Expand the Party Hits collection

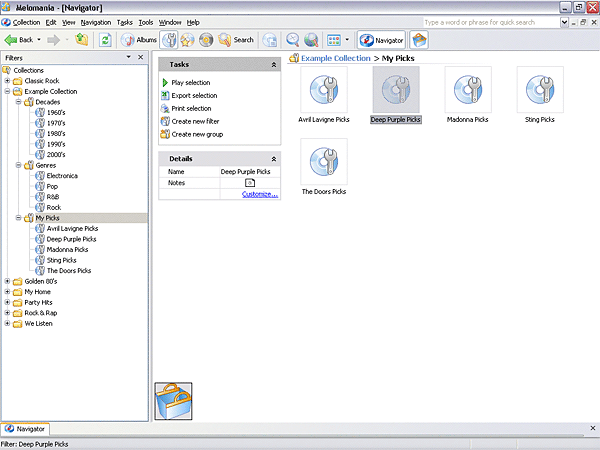(7, 302)
